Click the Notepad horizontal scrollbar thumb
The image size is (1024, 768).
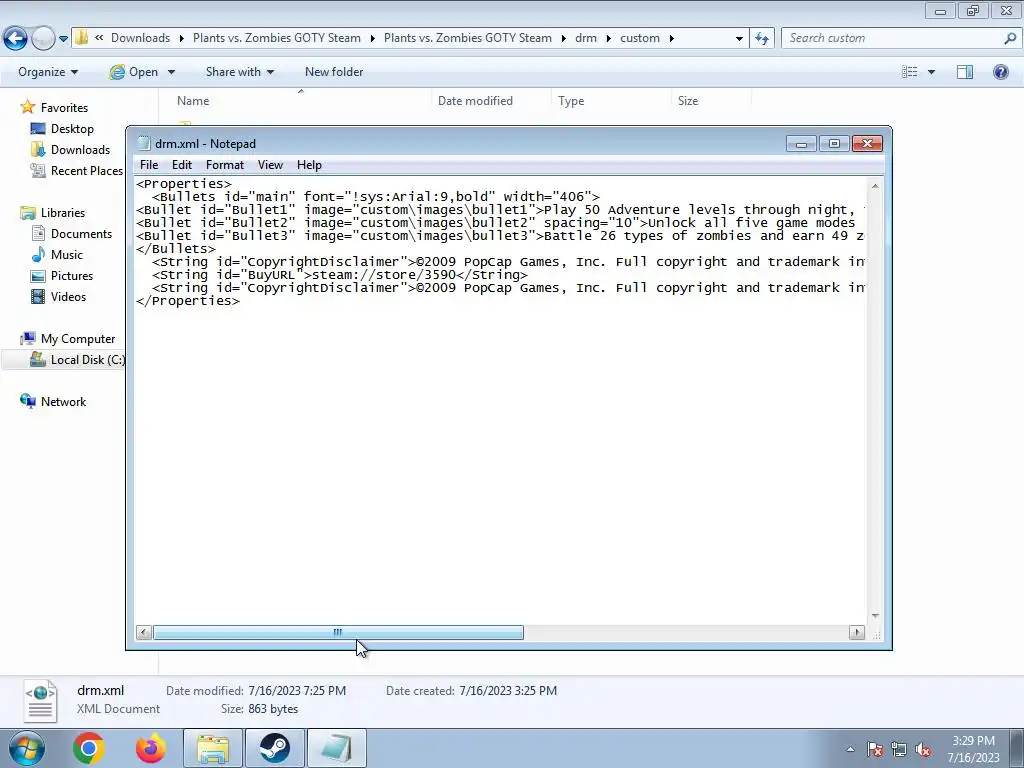coord(338,632)
